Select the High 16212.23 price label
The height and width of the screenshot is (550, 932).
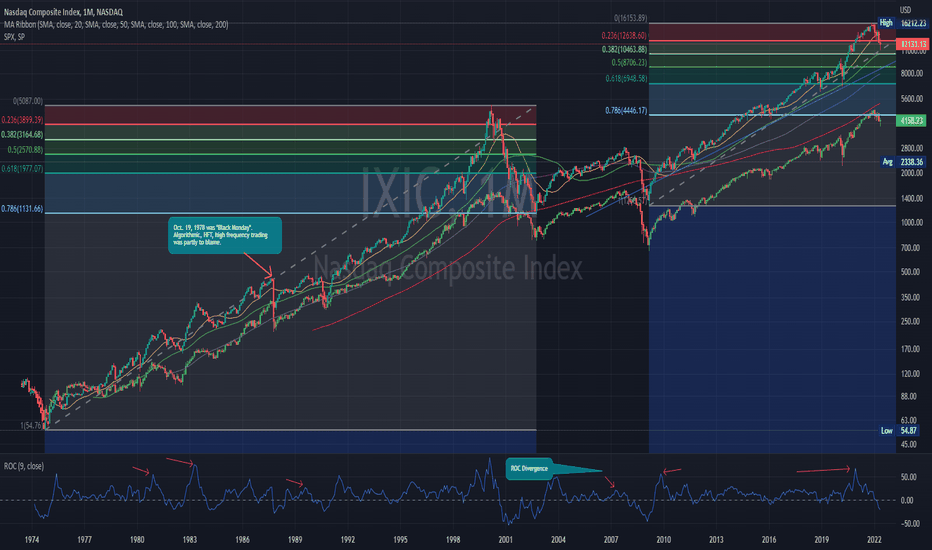tap(902, 23)
